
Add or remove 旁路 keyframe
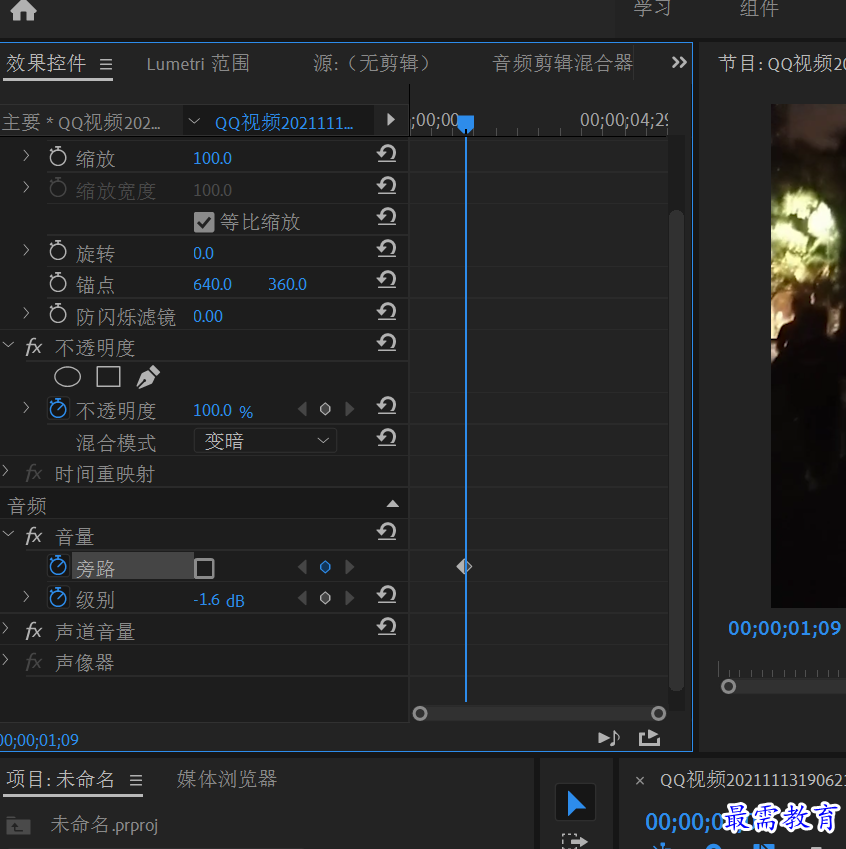325,567
